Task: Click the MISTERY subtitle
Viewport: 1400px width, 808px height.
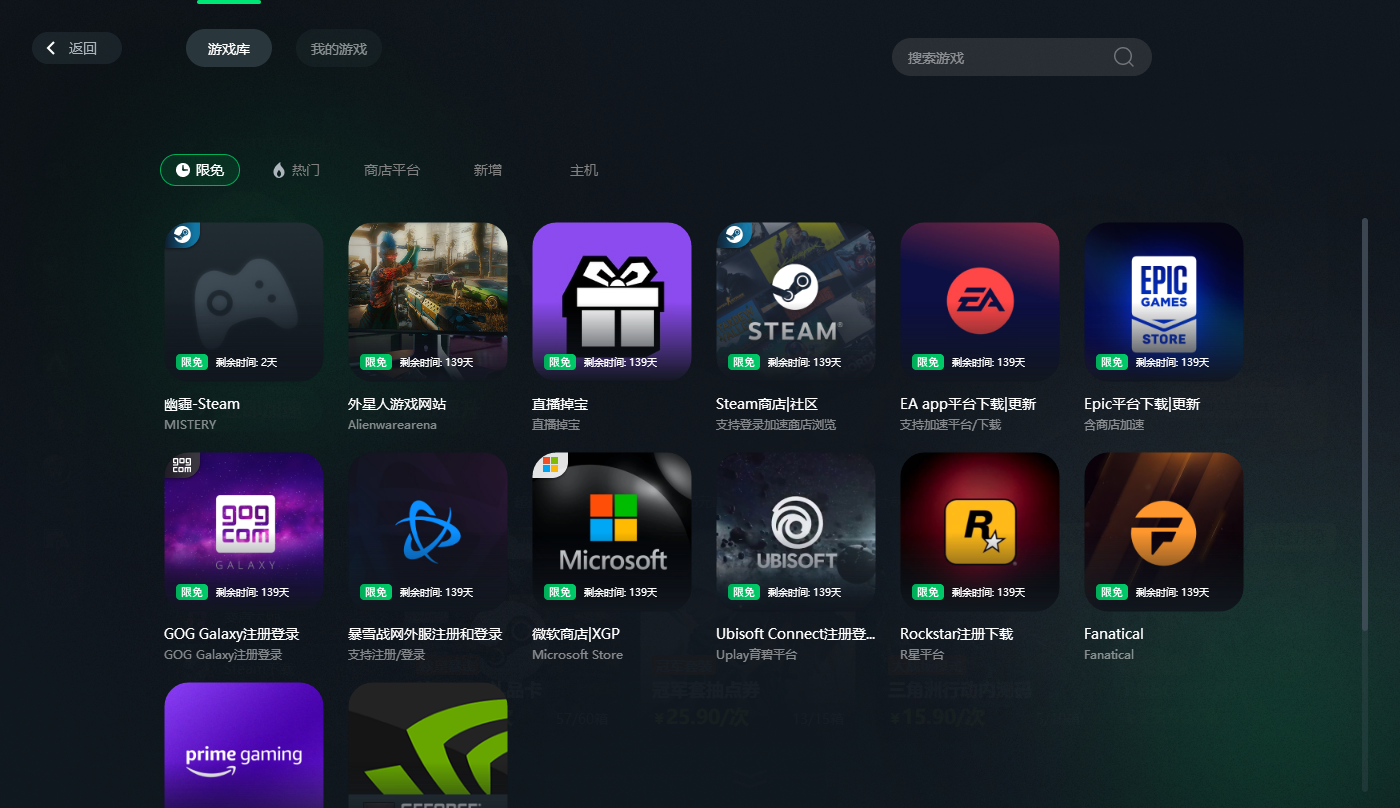Action: [190, 425]
